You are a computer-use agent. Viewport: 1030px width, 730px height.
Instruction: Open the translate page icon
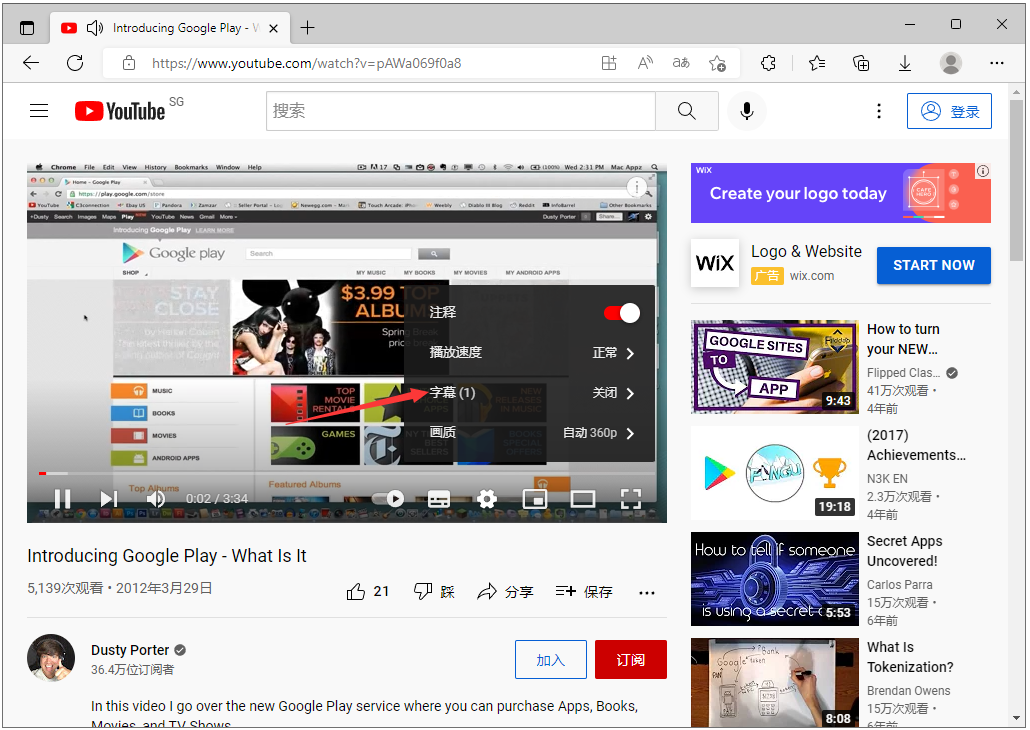[681, 63]
